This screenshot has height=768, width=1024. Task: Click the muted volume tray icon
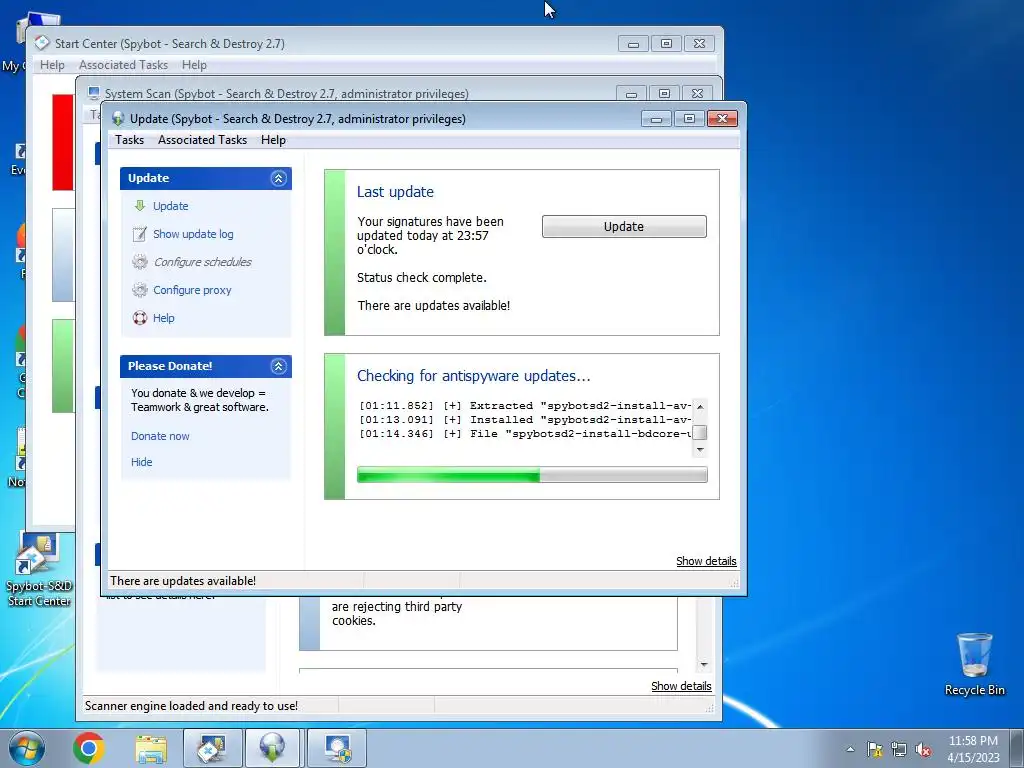[x=923, y=750]
